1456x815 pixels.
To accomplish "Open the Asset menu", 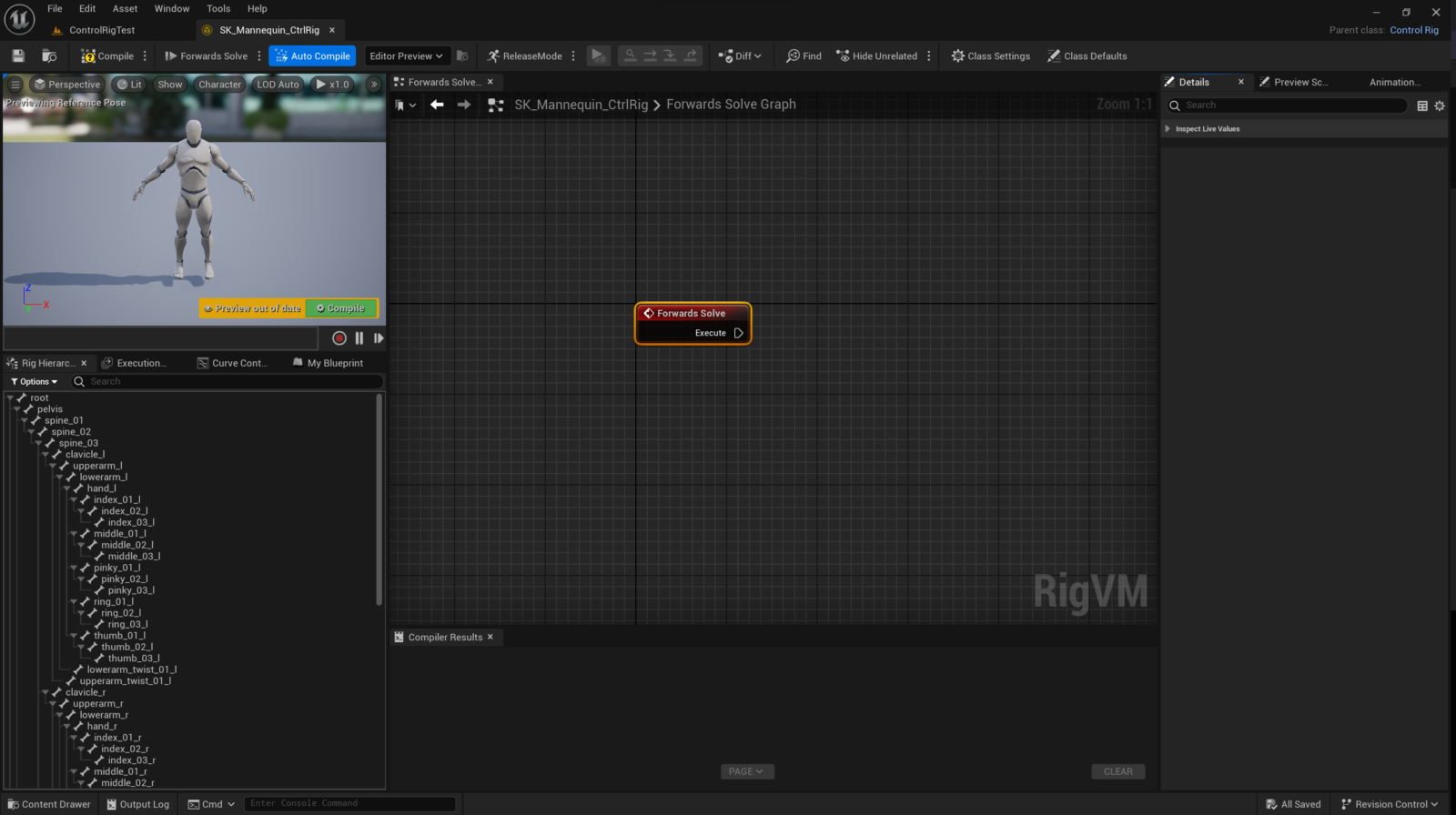I will (x=125, y=9).
